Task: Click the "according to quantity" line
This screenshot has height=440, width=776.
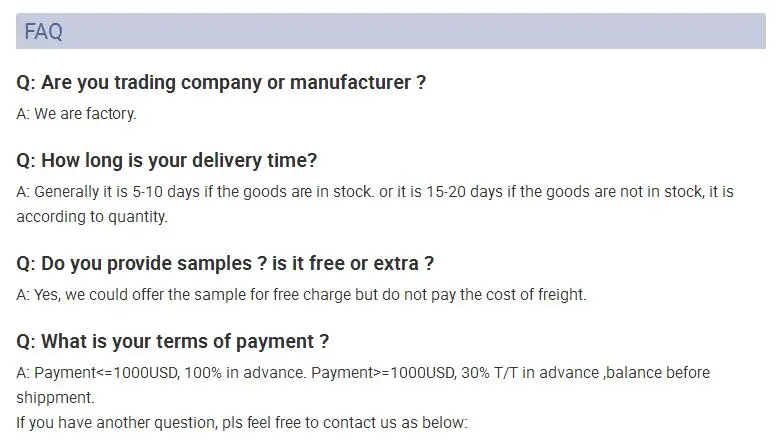Action: pyautogui.click(x=92, y=217)
